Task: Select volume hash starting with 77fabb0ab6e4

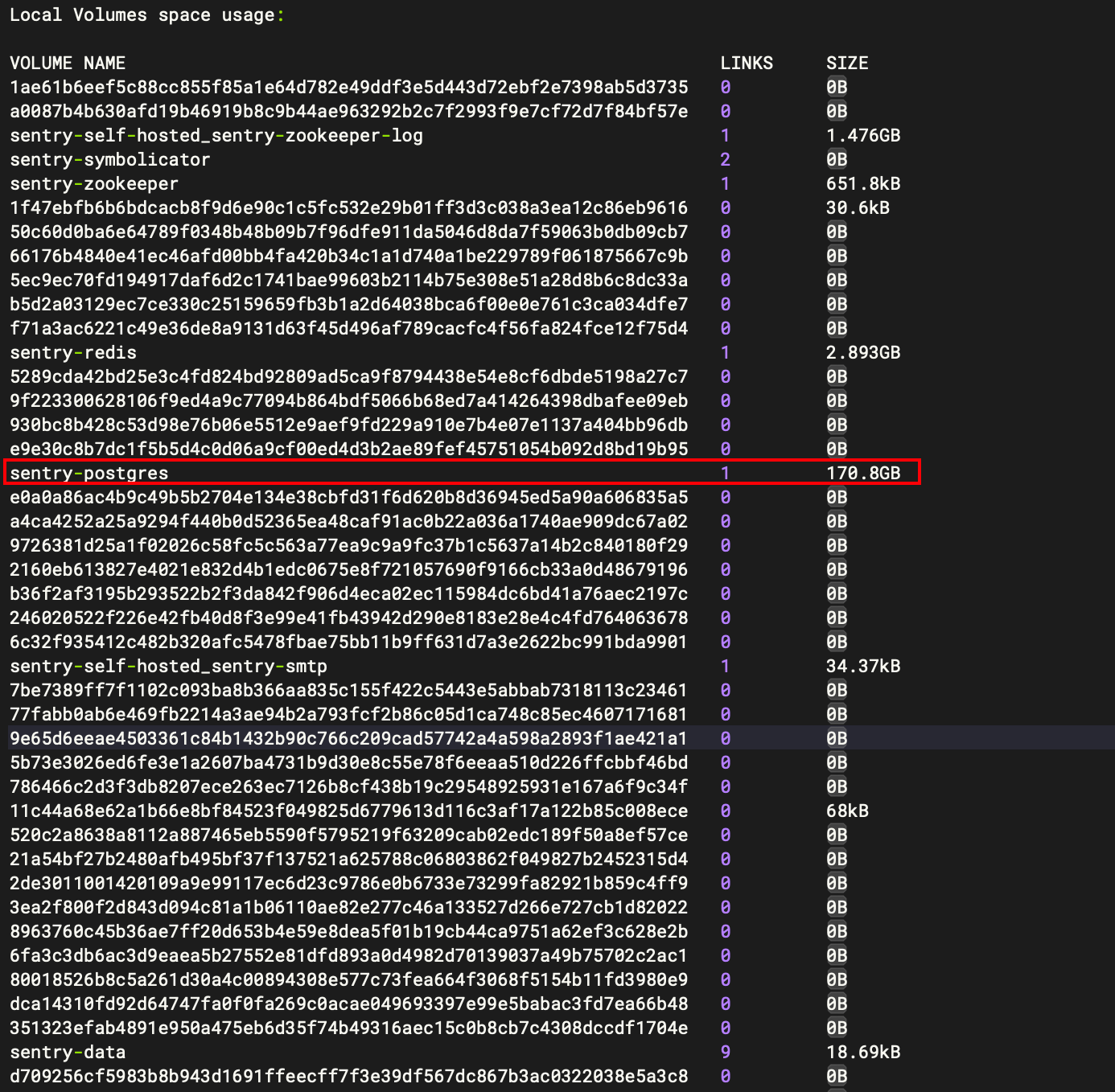Action: pos(349,714)
